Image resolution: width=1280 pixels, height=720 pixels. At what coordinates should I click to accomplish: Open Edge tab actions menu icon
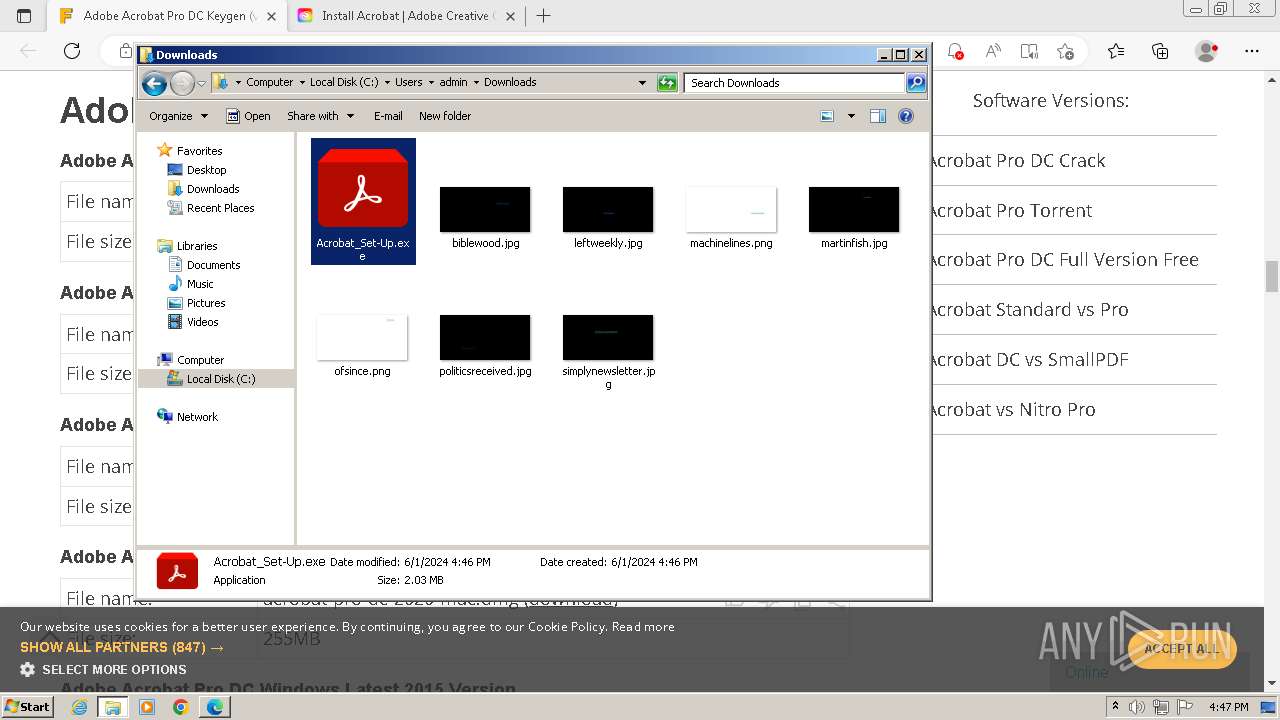(x=24, y=16)
